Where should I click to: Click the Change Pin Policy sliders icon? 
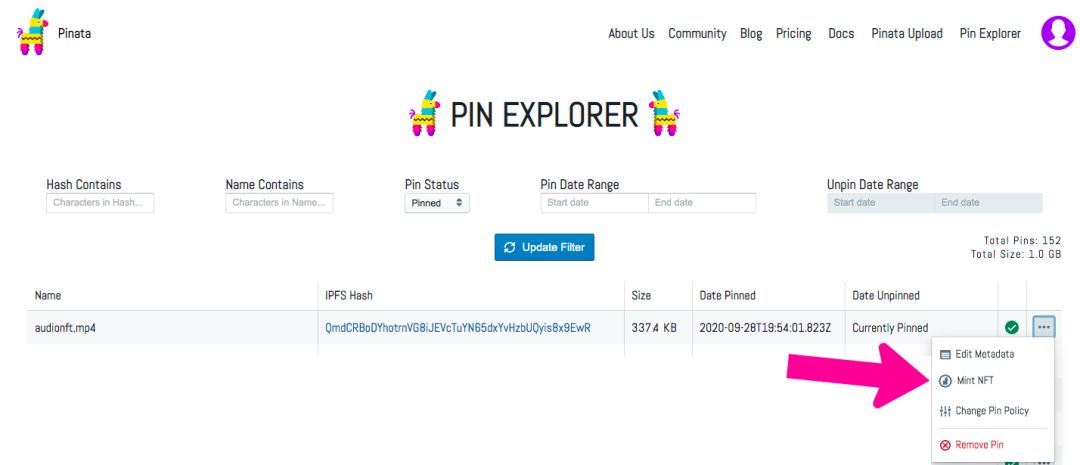pos(945,411)
